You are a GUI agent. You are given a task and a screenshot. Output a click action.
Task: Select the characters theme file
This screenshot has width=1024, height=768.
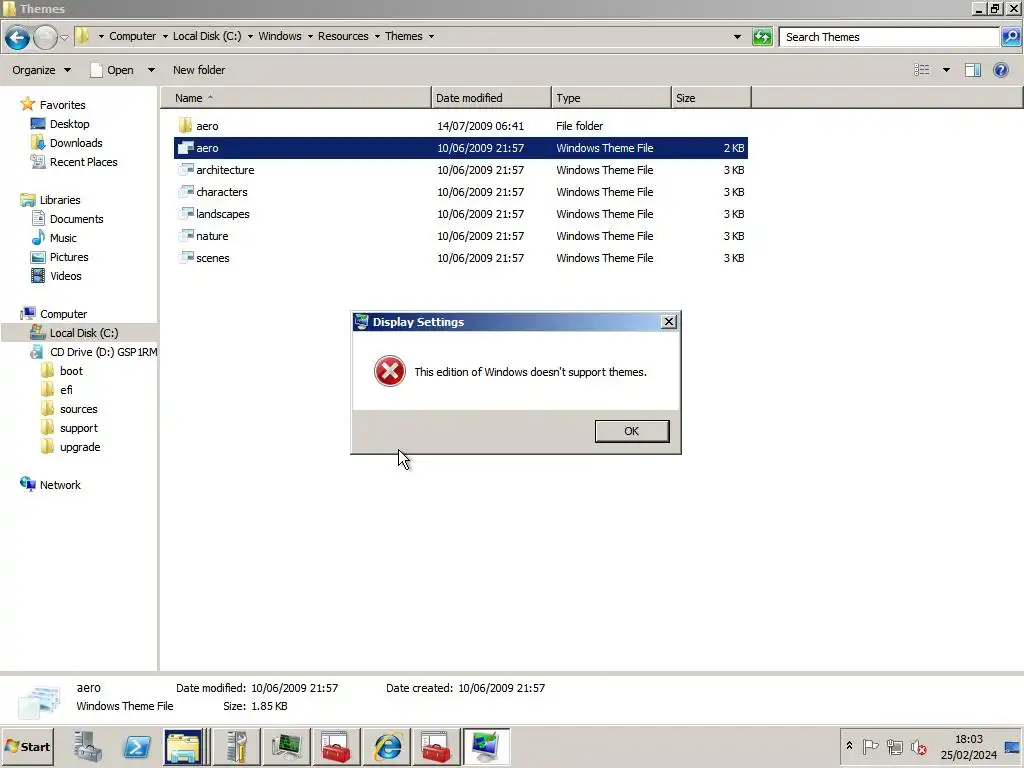(x=461, y=192)
